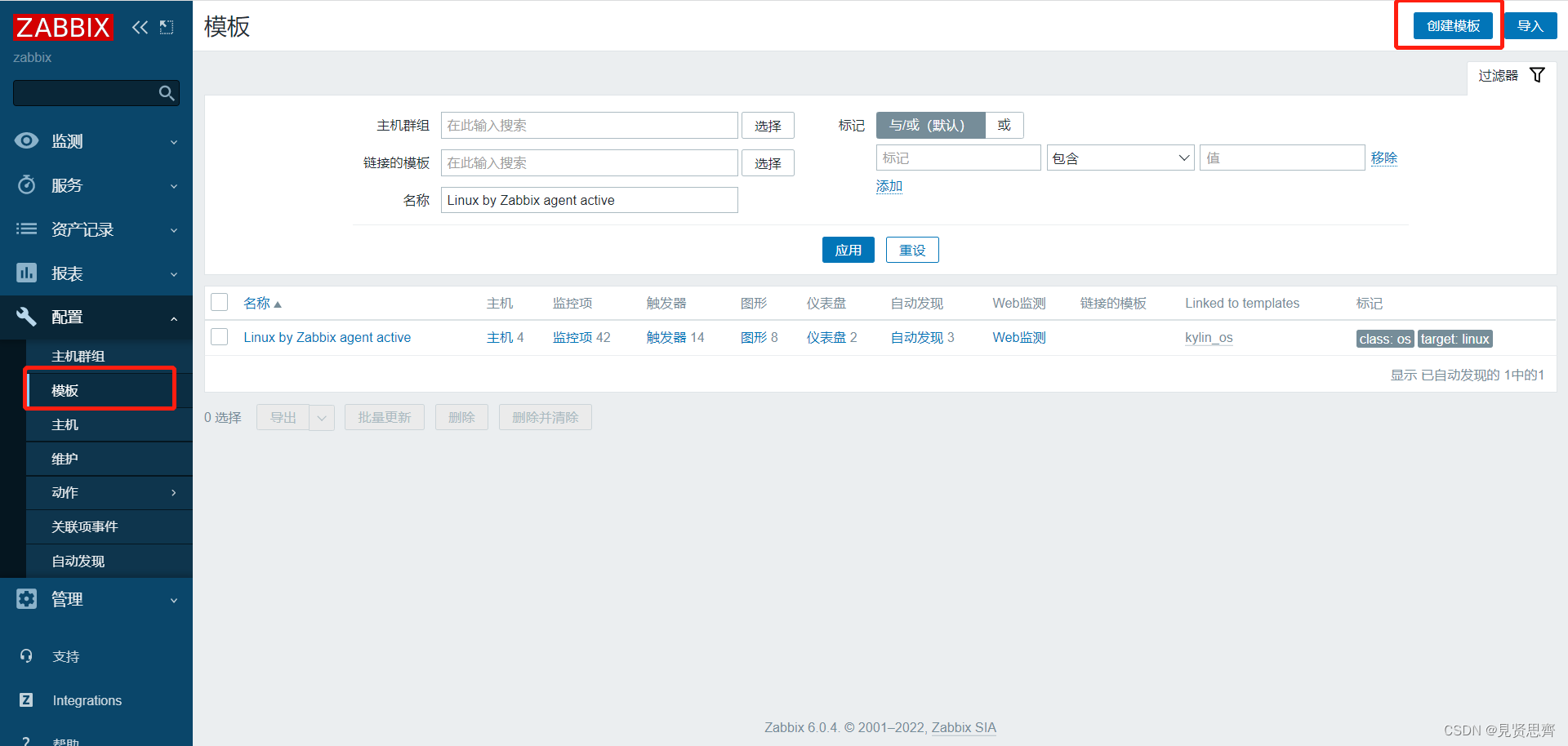
Task: Click the 导入 button
Action: [1530, 25]
